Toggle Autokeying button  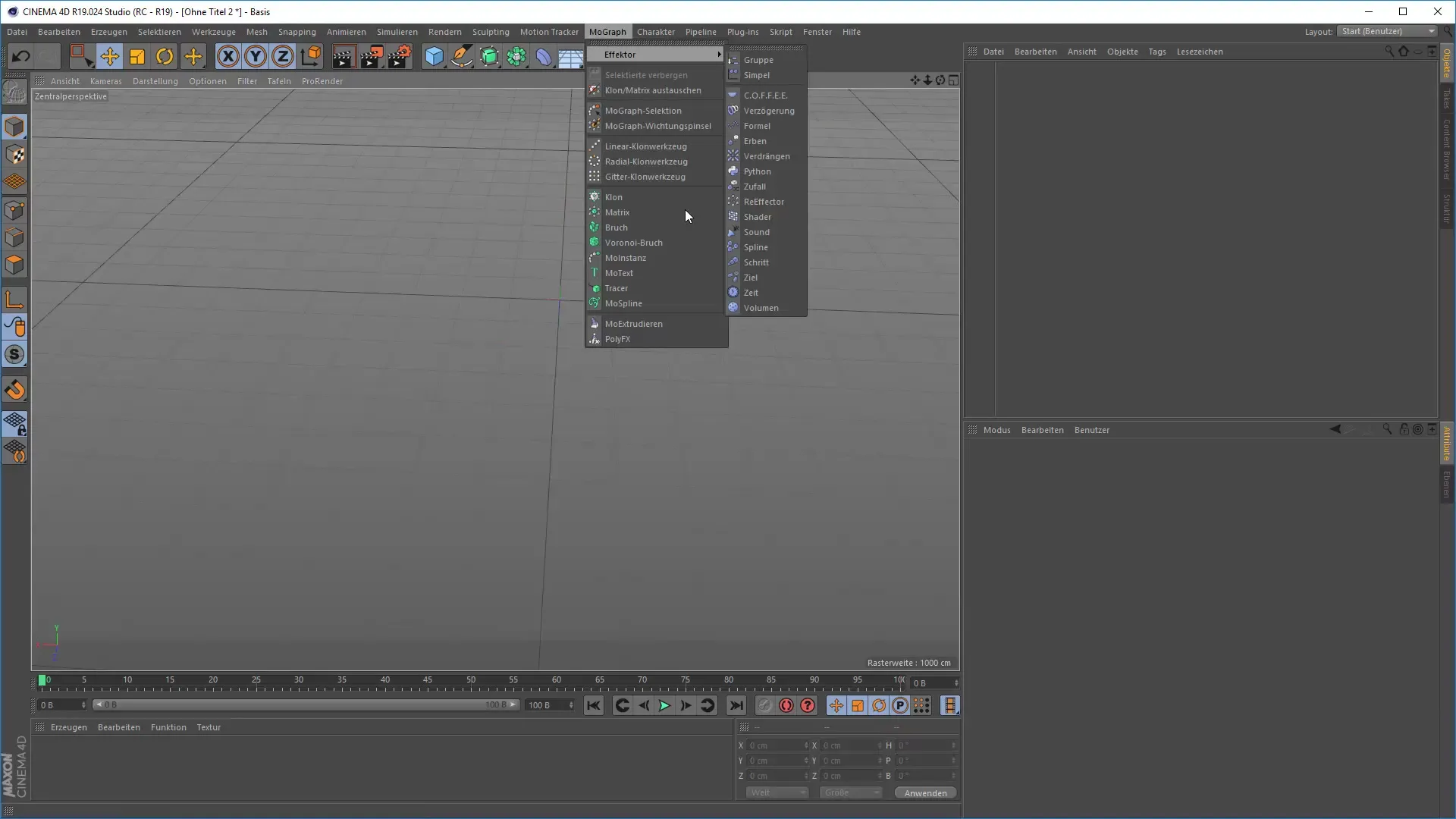[786, 706]
